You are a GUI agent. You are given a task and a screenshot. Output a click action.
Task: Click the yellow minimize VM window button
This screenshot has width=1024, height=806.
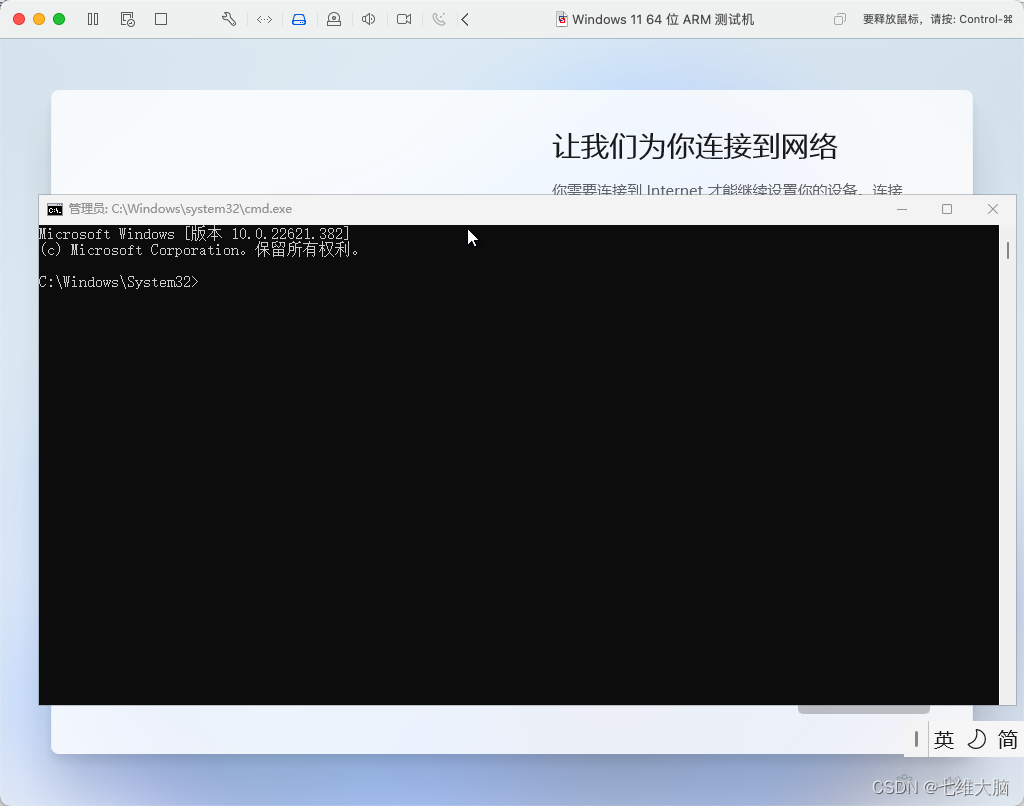pos(39,19)
